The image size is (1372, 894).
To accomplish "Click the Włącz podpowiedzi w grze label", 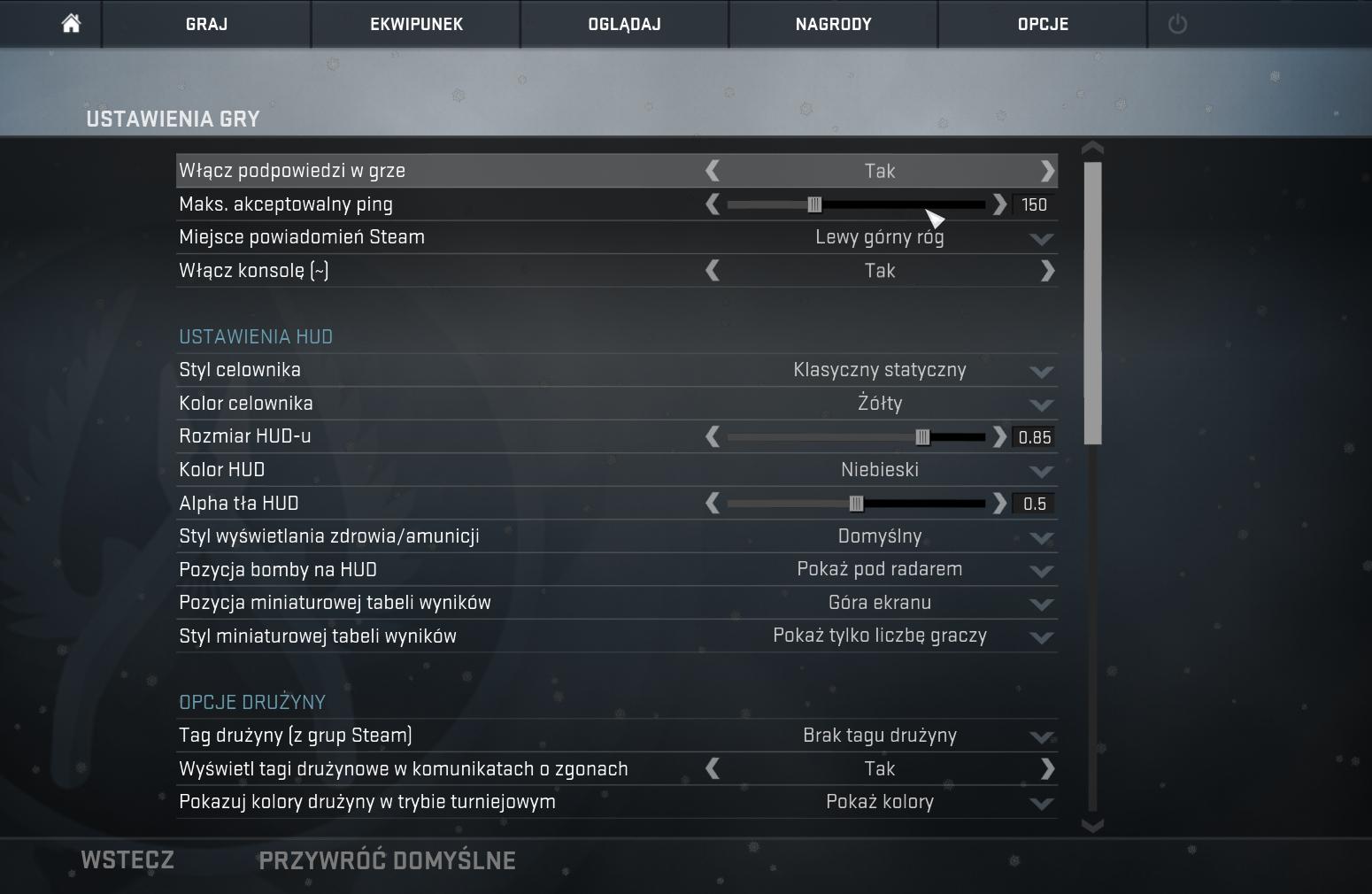I will tap(292, 171).
